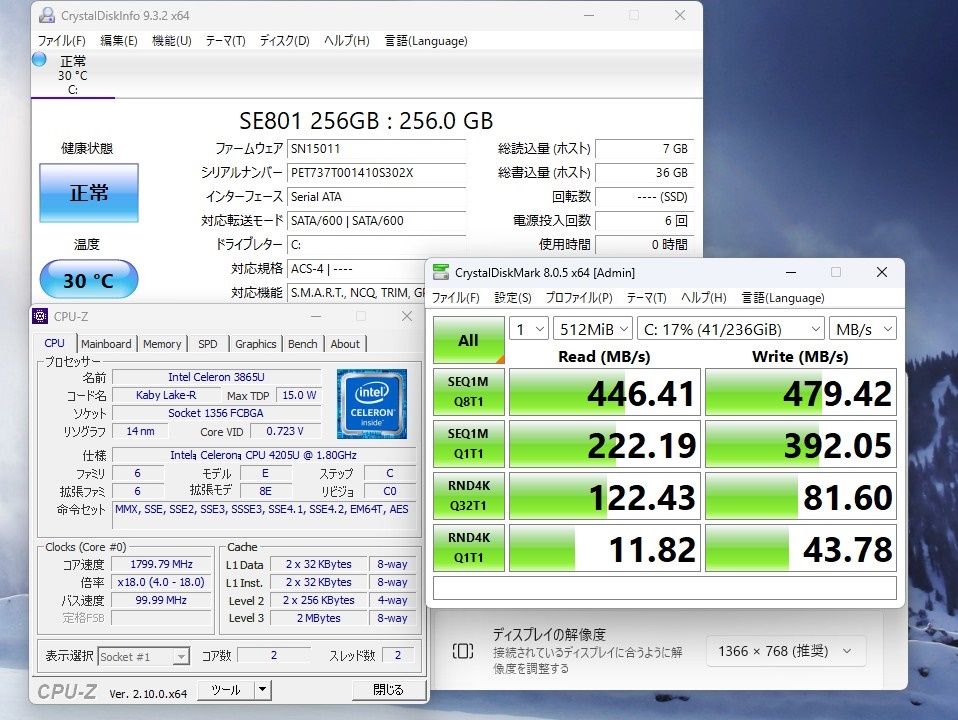
Task: Switch to the Graphics tab in CPU-Z
Action: click(x=255, y=344)
